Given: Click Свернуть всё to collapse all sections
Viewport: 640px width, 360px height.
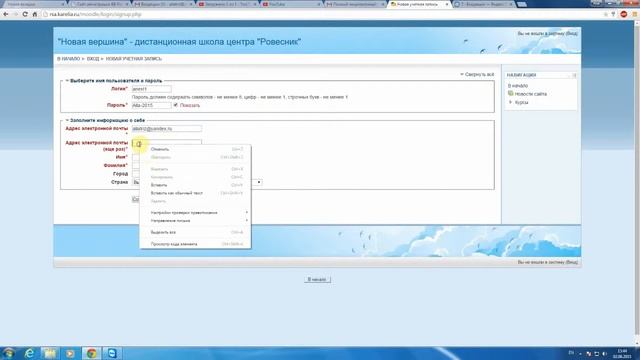Looking at the screenshot, I should point(477,74).
